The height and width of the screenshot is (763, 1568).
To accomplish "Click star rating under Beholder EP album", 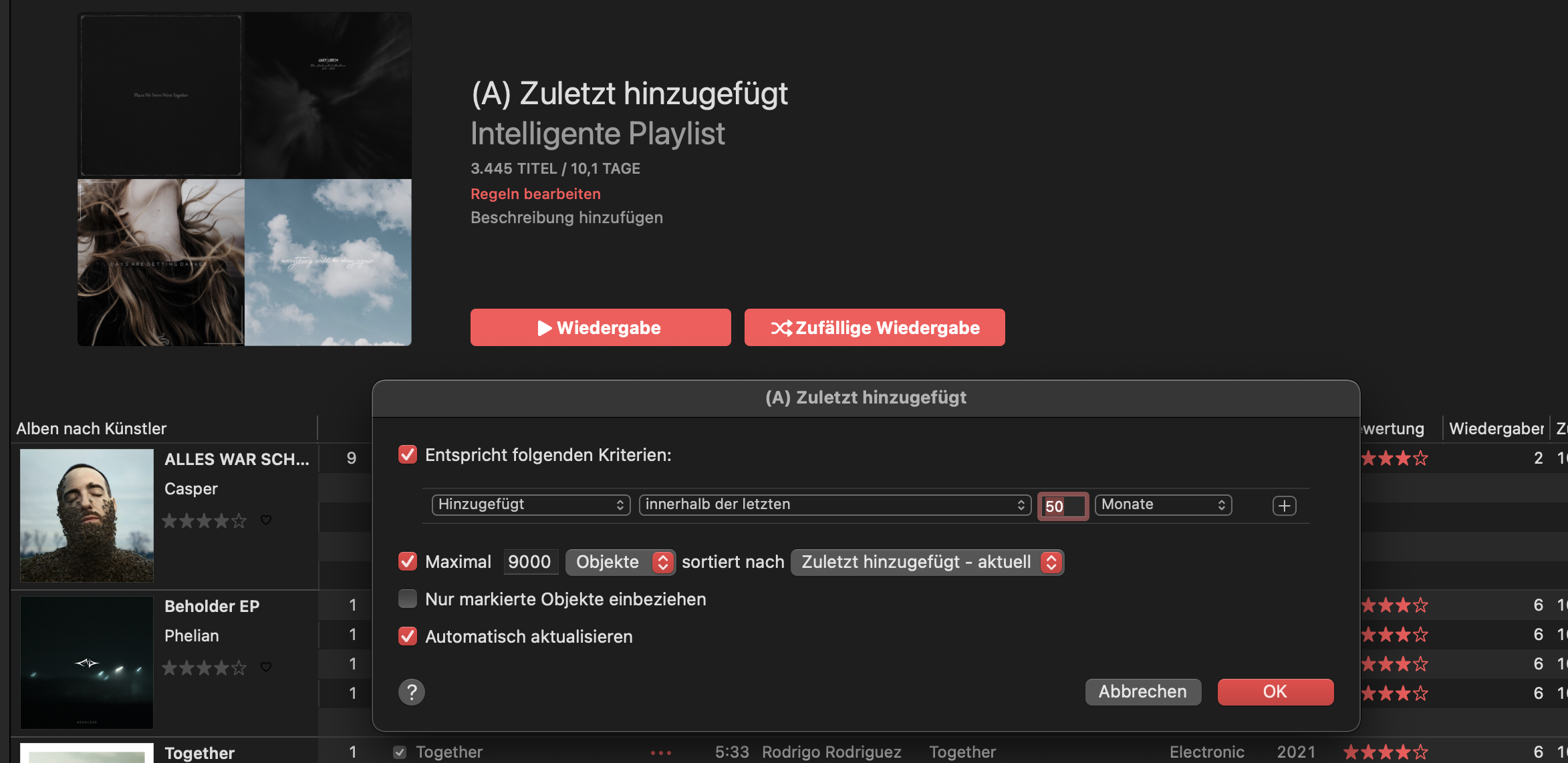I will 204,667.
